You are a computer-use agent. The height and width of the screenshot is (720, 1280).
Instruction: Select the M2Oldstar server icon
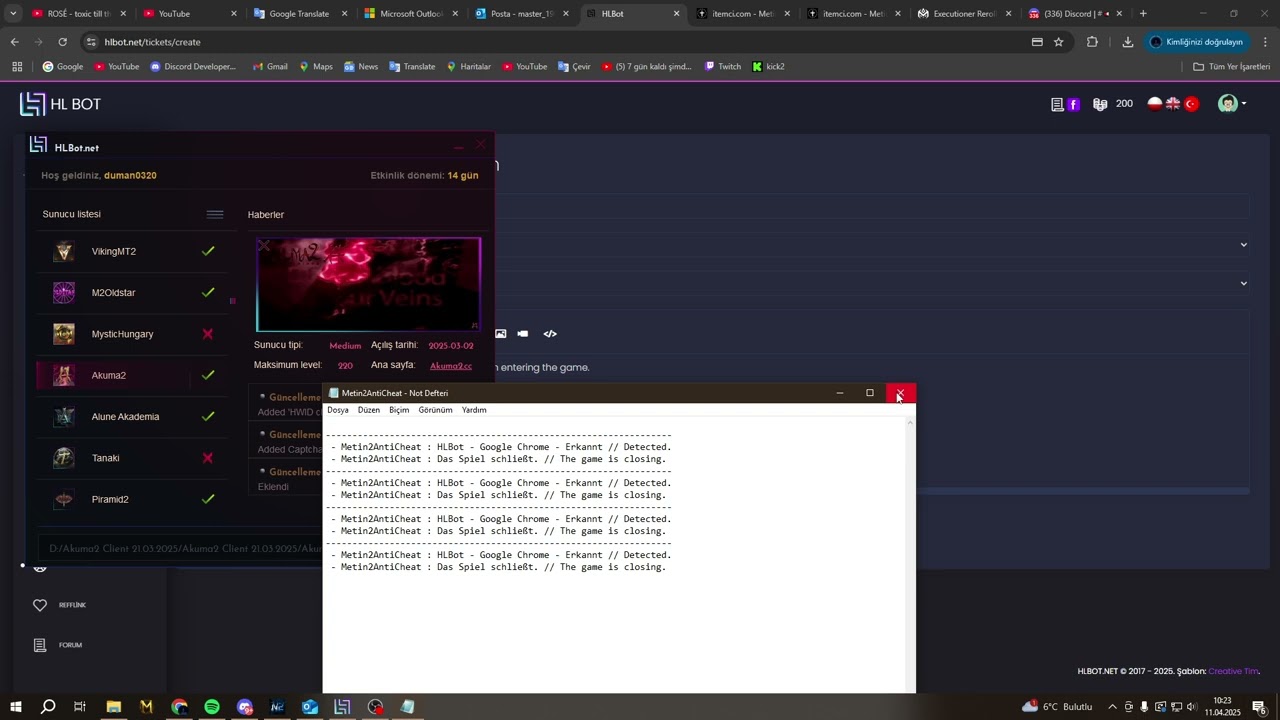pos(64,293)
